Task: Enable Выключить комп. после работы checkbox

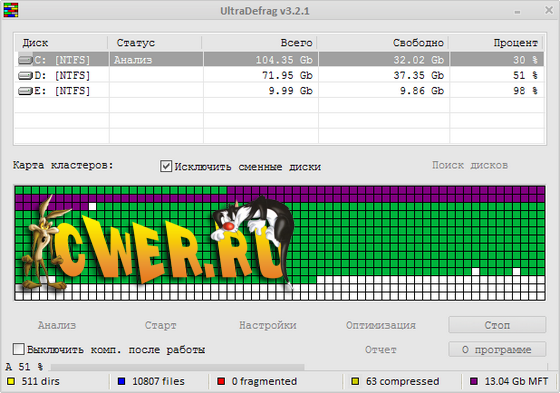Action: (19, 349)
